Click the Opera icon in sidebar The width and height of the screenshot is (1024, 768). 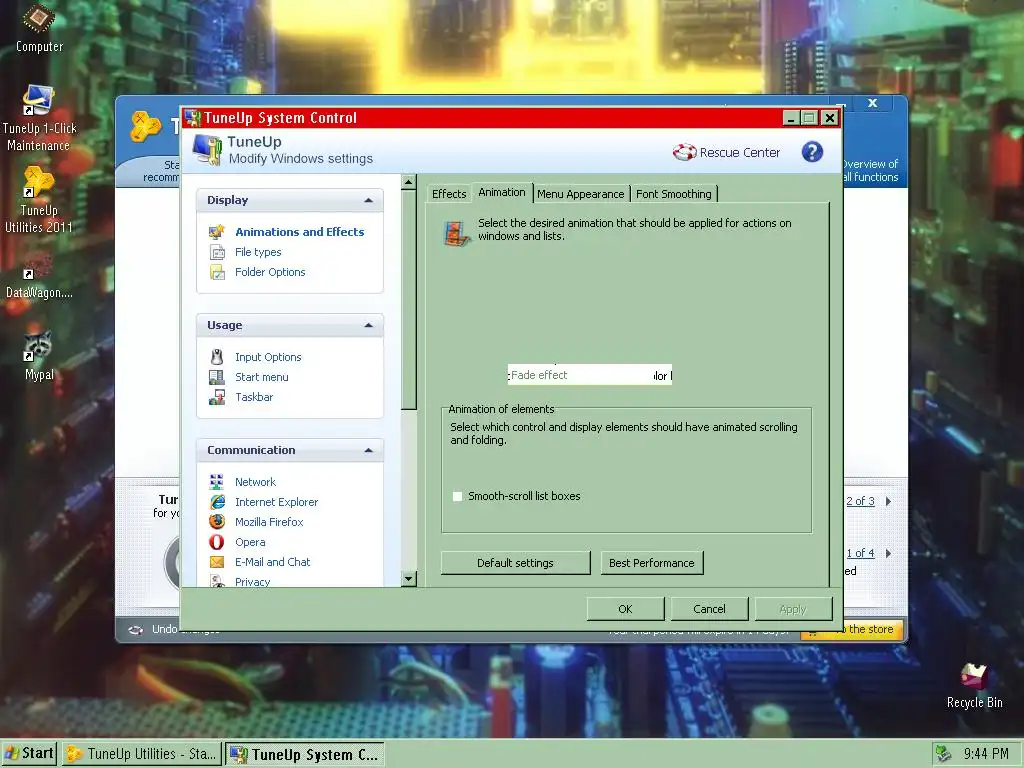(217, 542)
